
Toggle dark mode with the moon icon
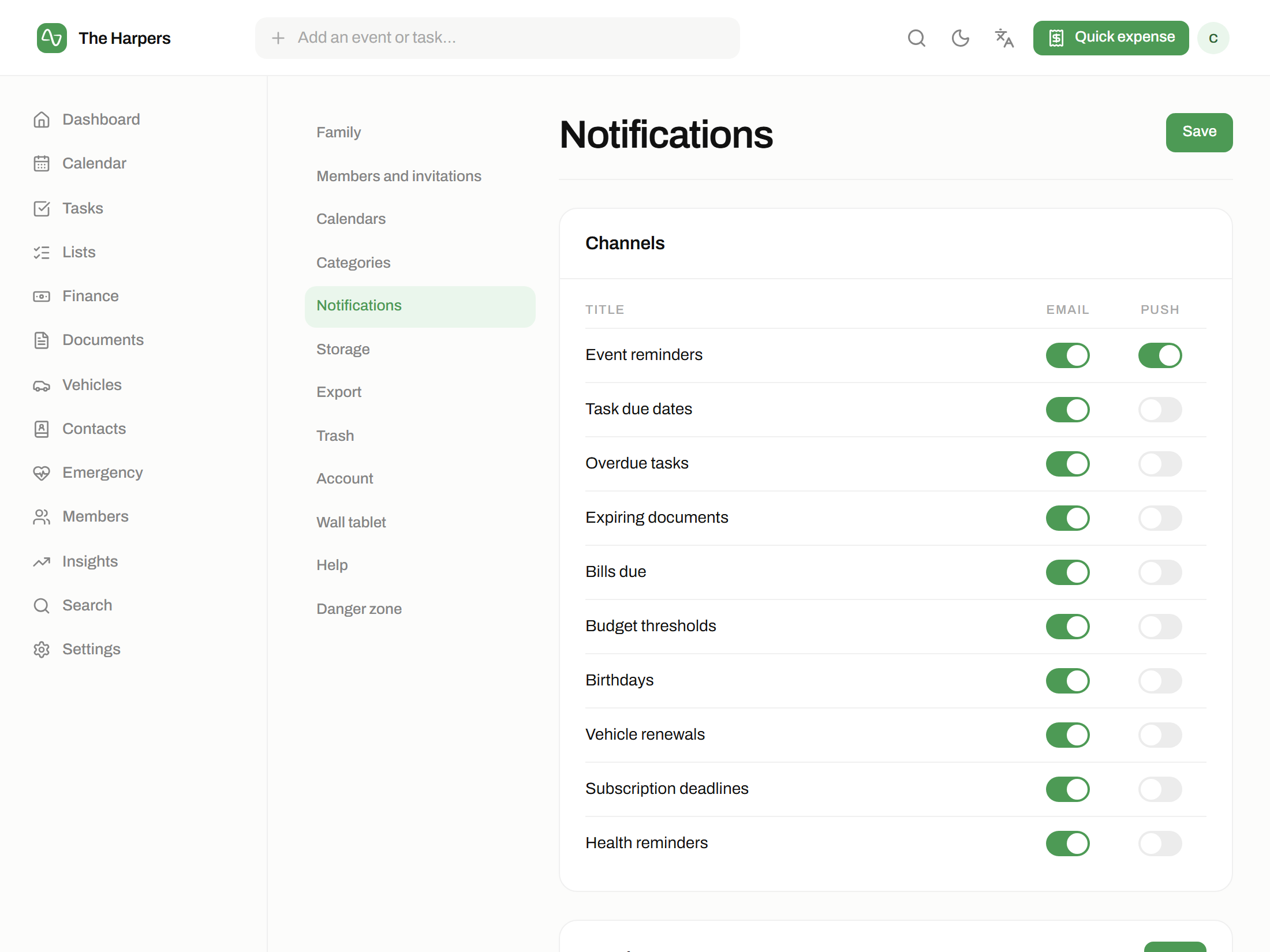(961, 38)
